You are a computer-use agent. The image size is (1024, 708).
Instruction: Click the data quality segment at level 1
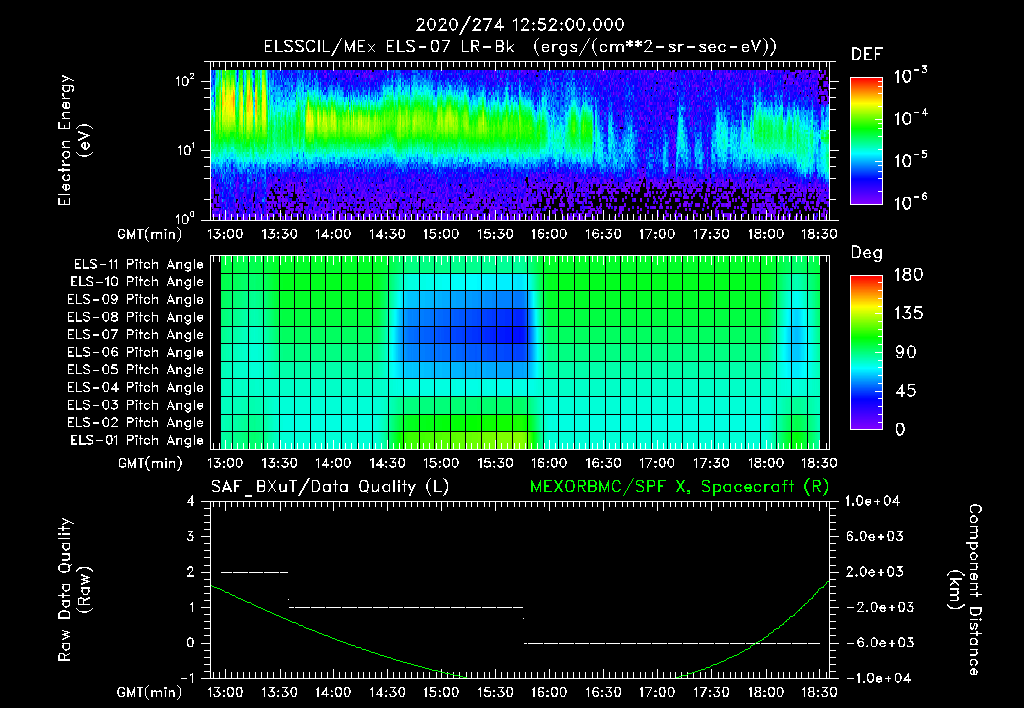406,607
